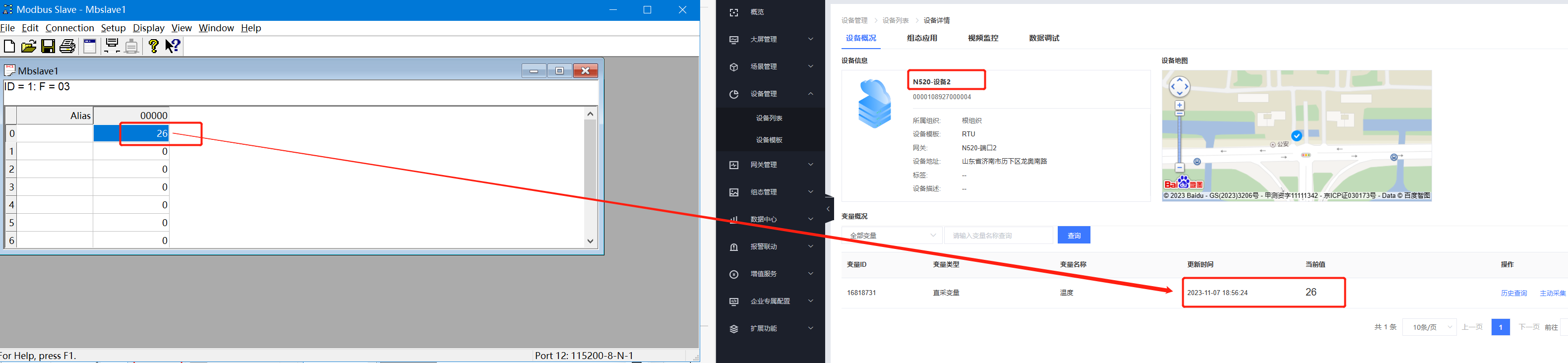
Task: Click the Print toolbar icon
Action: (67, 46)
